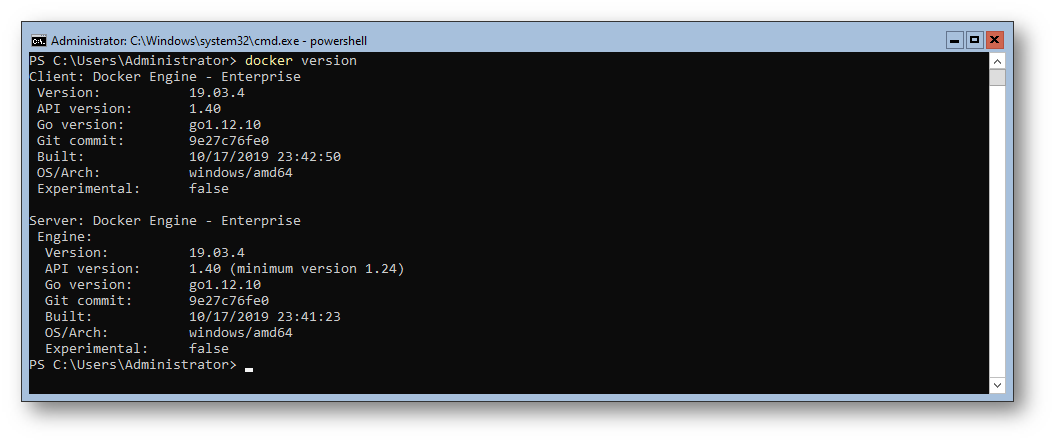Click the window title bar text
This screenshot has width=1056, height=444.
pyautogui.click(x=209, y=41)
